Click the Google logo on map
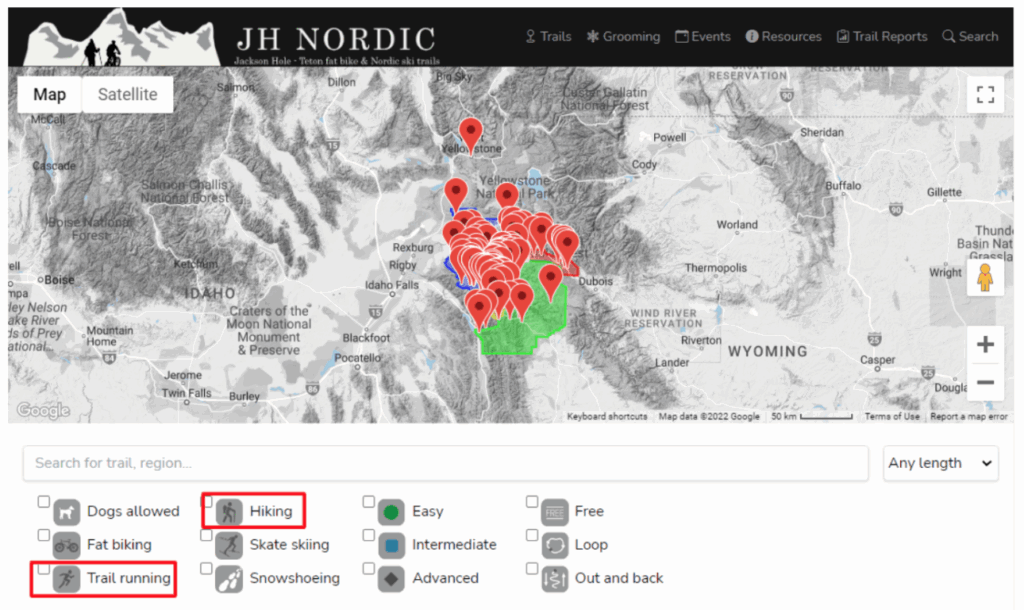The height and width of the screenshot is (610, 1024). click(x=43, y=410)
